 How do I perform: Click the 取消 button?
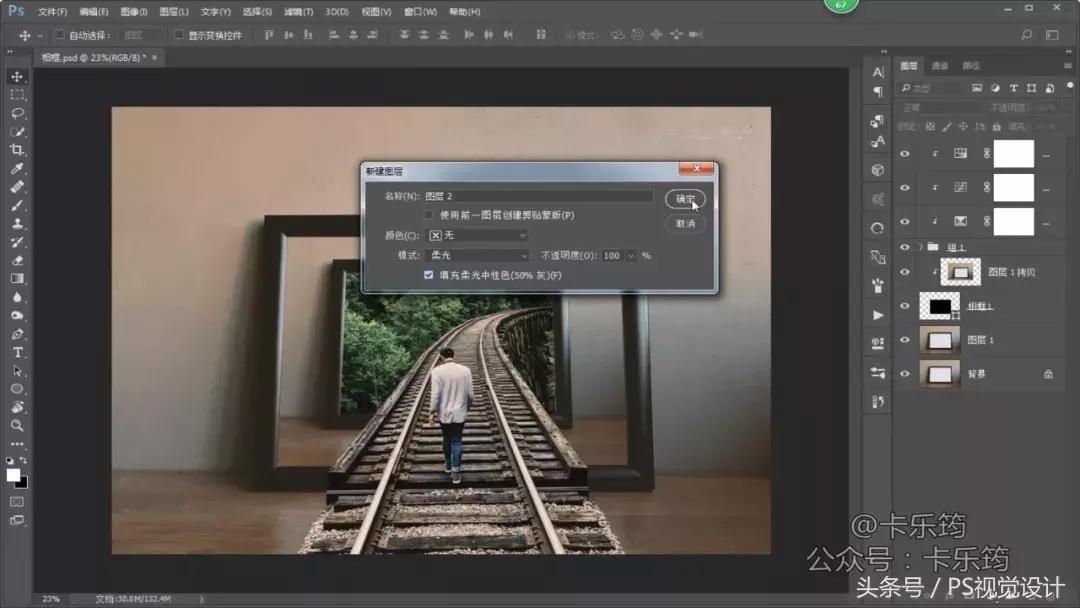[685, 224]
